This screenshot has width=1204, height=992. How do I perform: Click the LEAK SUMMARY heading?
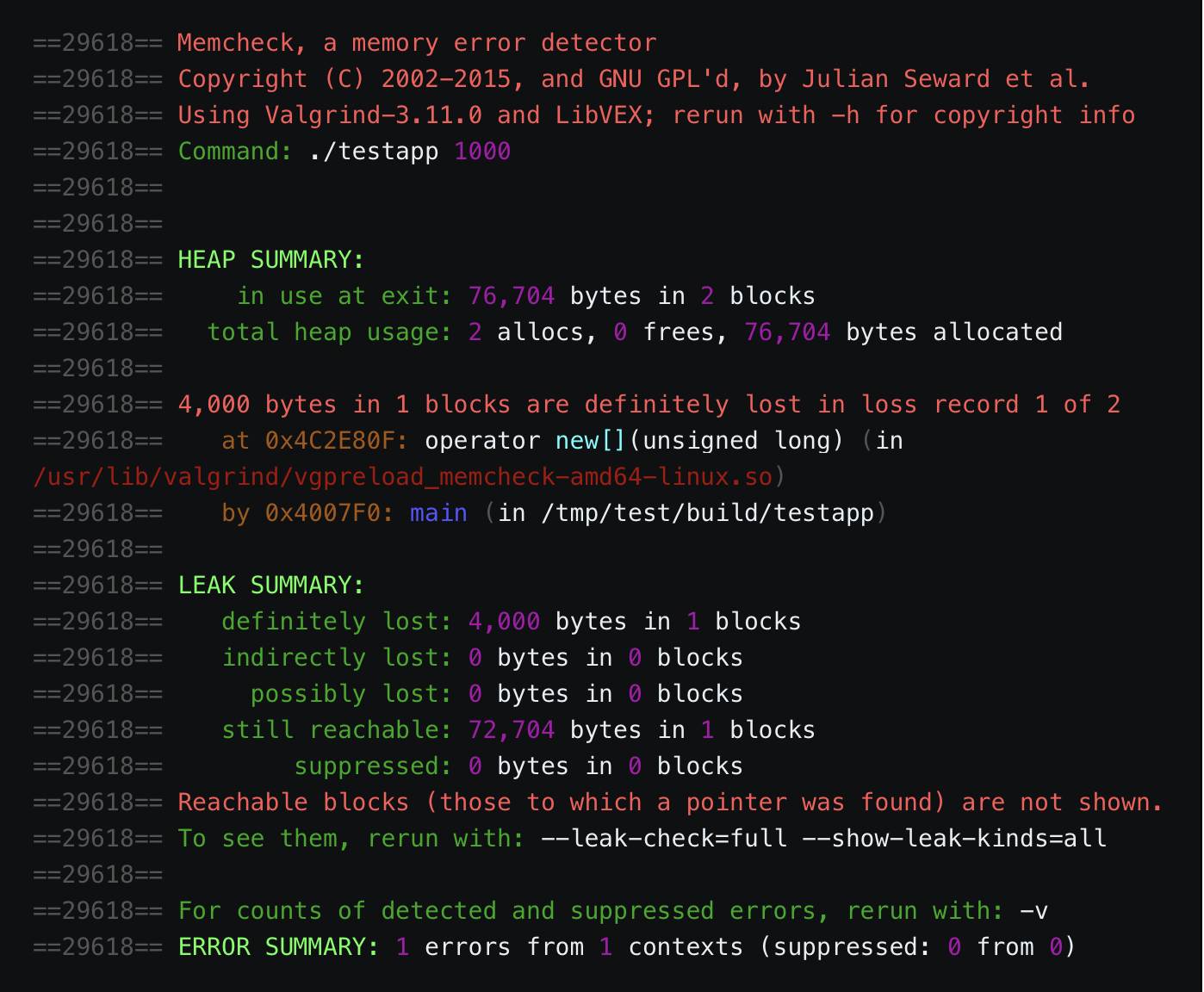point(271,586)
